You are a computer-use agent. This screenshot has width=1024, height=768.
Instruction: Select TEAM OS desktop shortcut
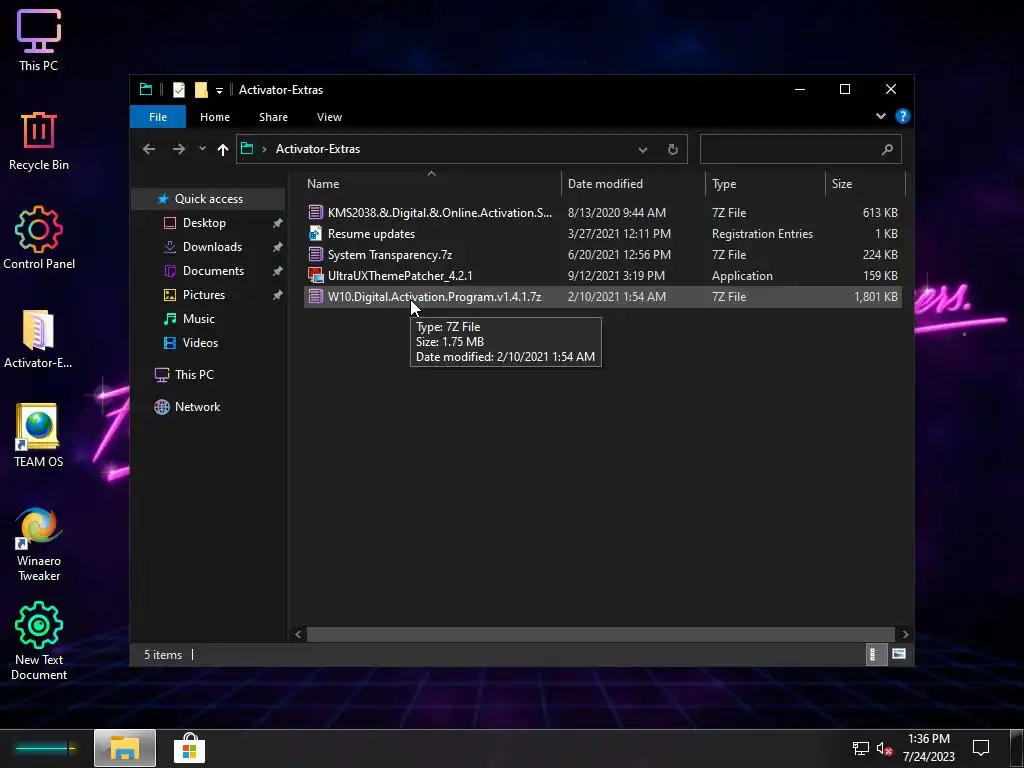pyautogui.click(x=39, y=436)
